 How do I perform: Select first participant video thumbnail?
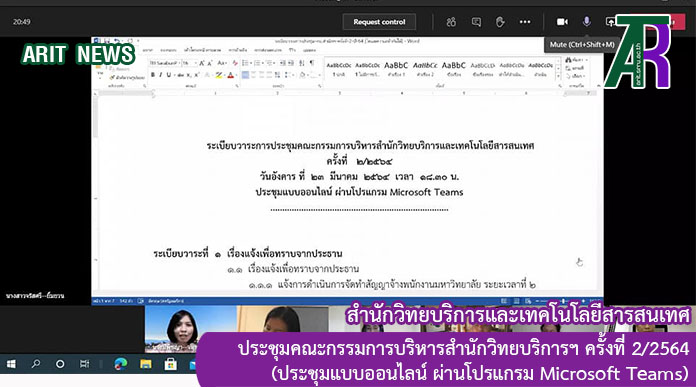pos(191,329)
